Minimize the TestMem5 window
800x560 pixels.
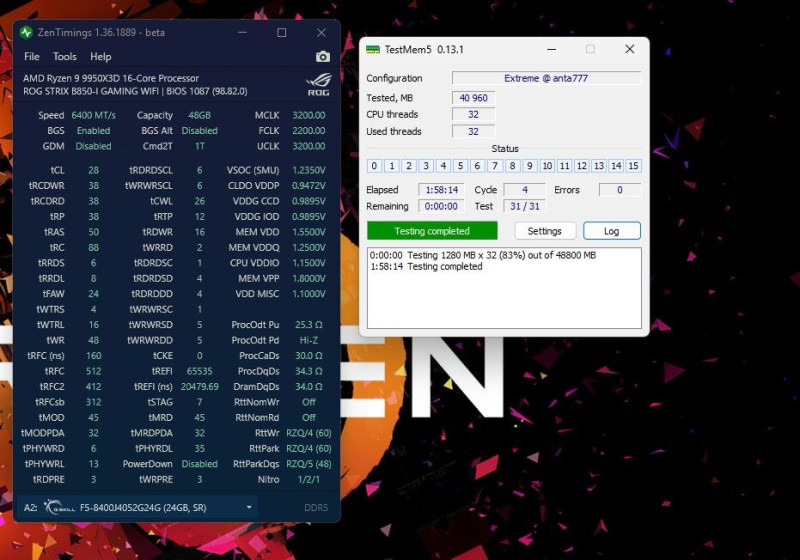552,49
